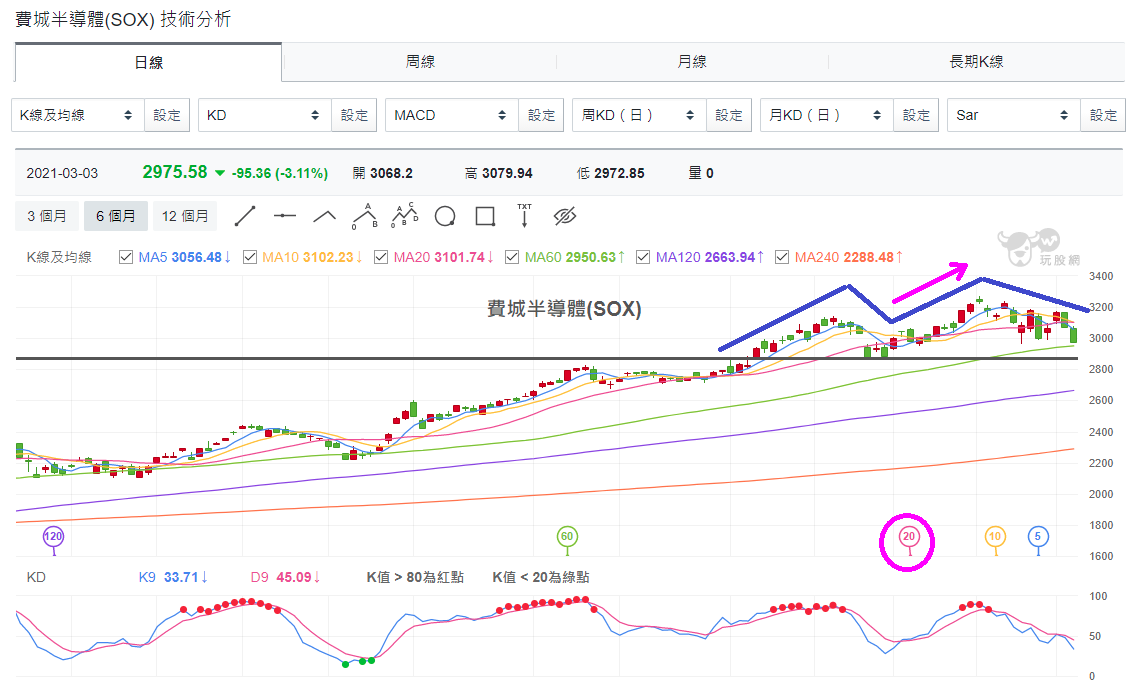Click the MA60 2950.63 value label
Image resolution: width=1129 pixels, height=683 pixels.
[574, 257]
